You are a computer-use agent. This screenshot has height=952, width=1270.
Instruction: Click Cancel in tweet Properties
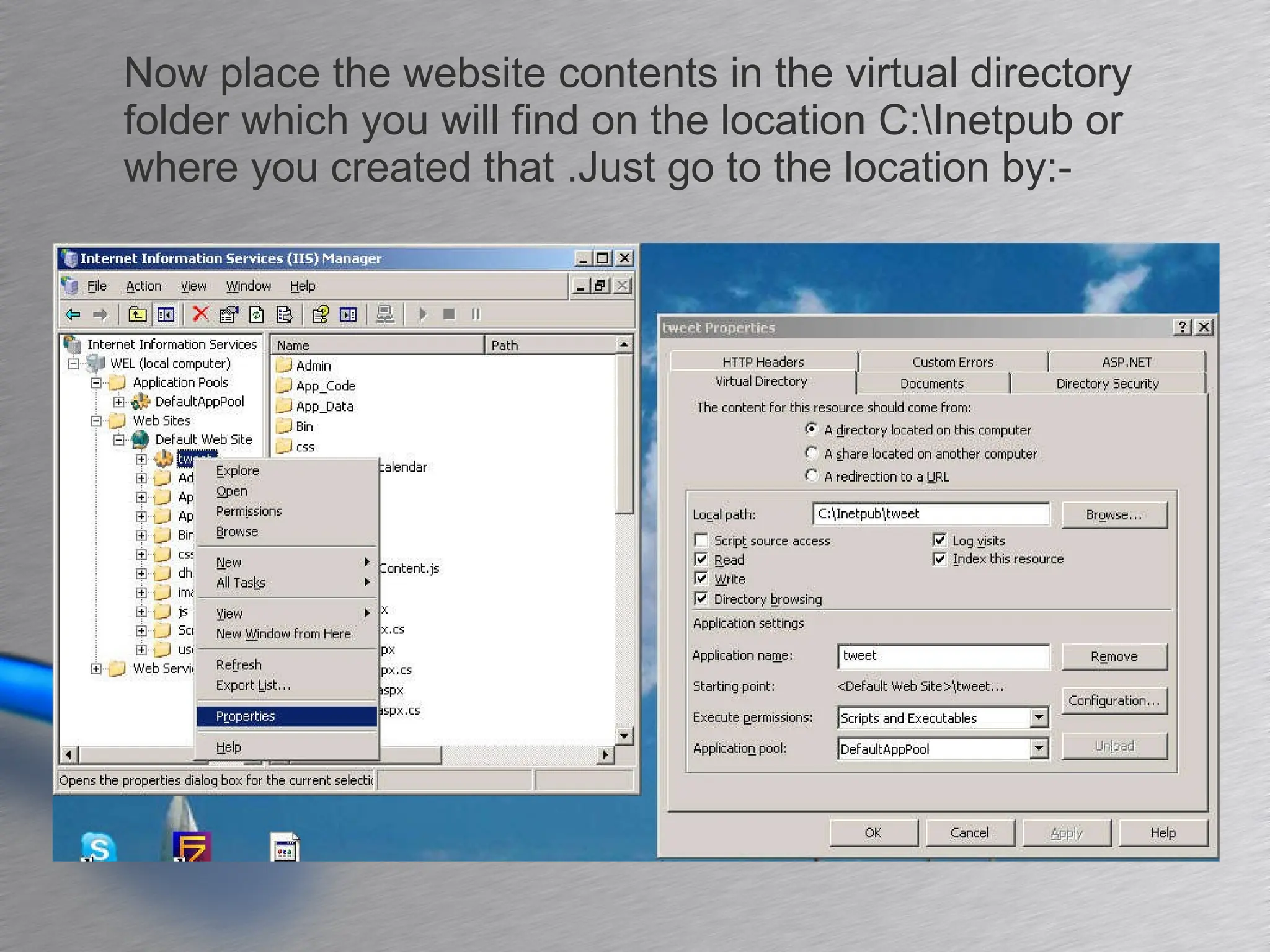tap(970, 833)
